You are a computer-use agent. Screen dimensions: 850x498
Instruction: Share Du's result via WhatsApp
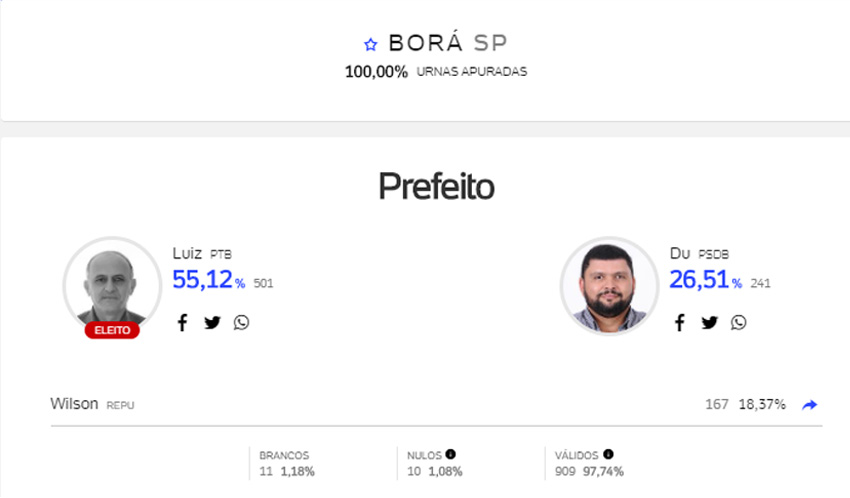738,322
